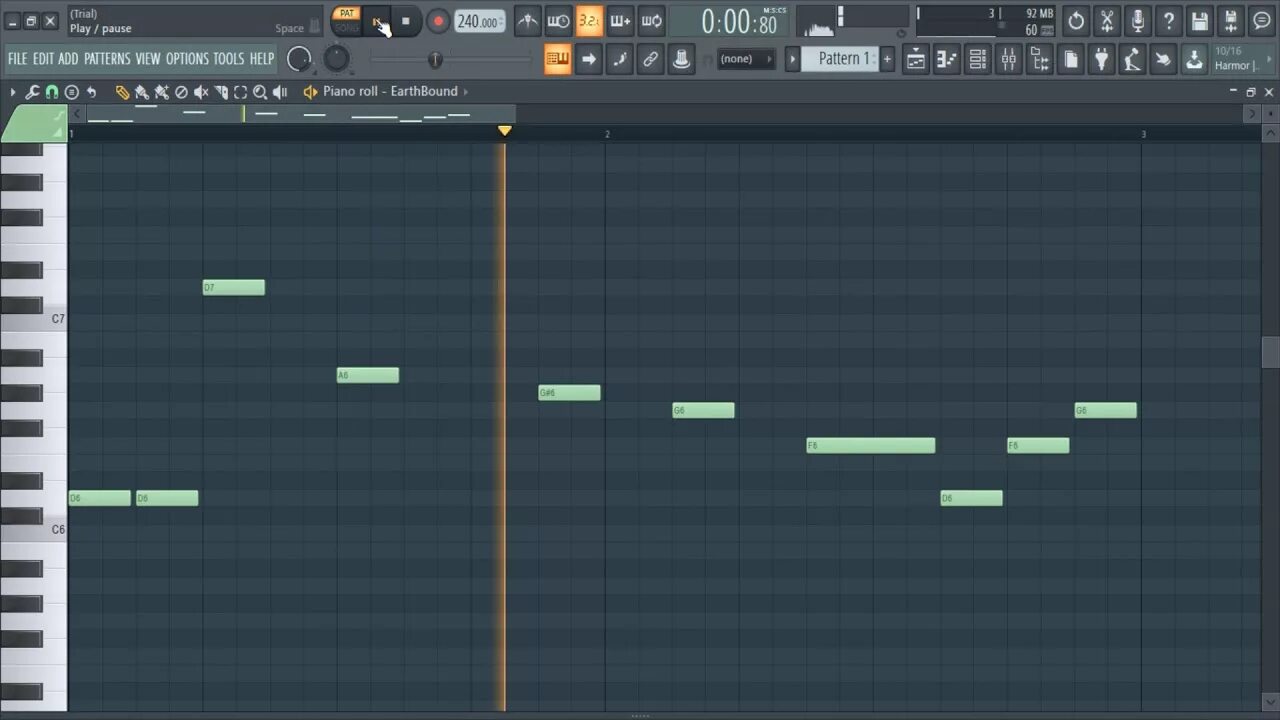Switch to PAT pattern mode
Image resolution: width=1280 pixels, height=720 pixels.
coord(346,13)
